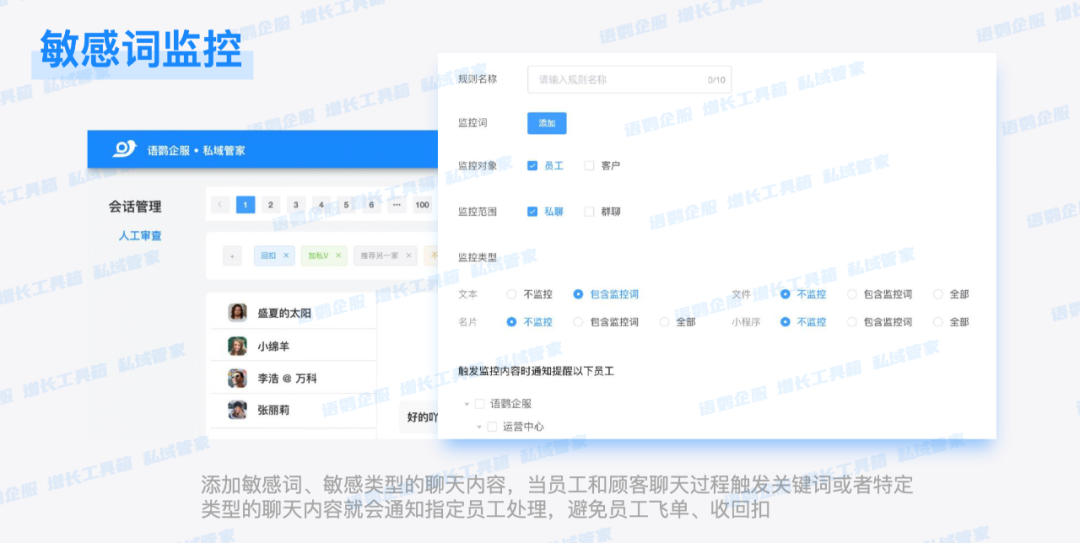
Task: Click the pagination ellipsis for more pages
Action: tap(396, 205)
